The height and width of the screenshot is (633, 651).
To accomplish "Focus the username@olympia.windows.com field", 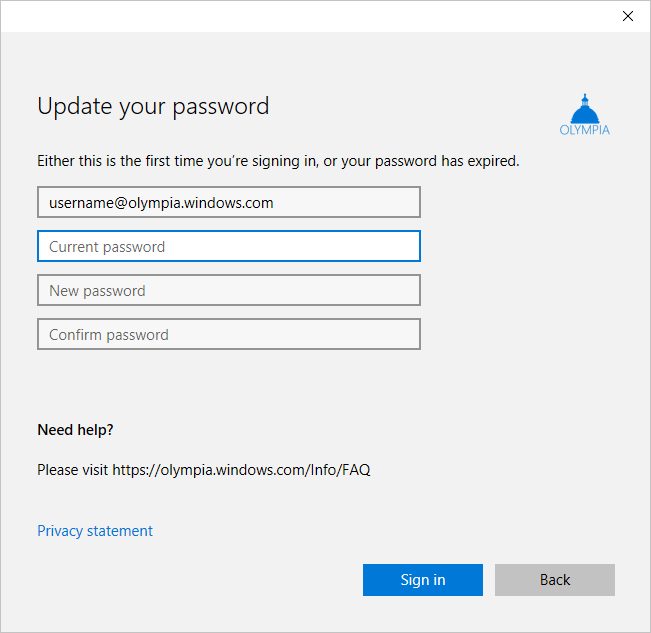I will 228,202.
